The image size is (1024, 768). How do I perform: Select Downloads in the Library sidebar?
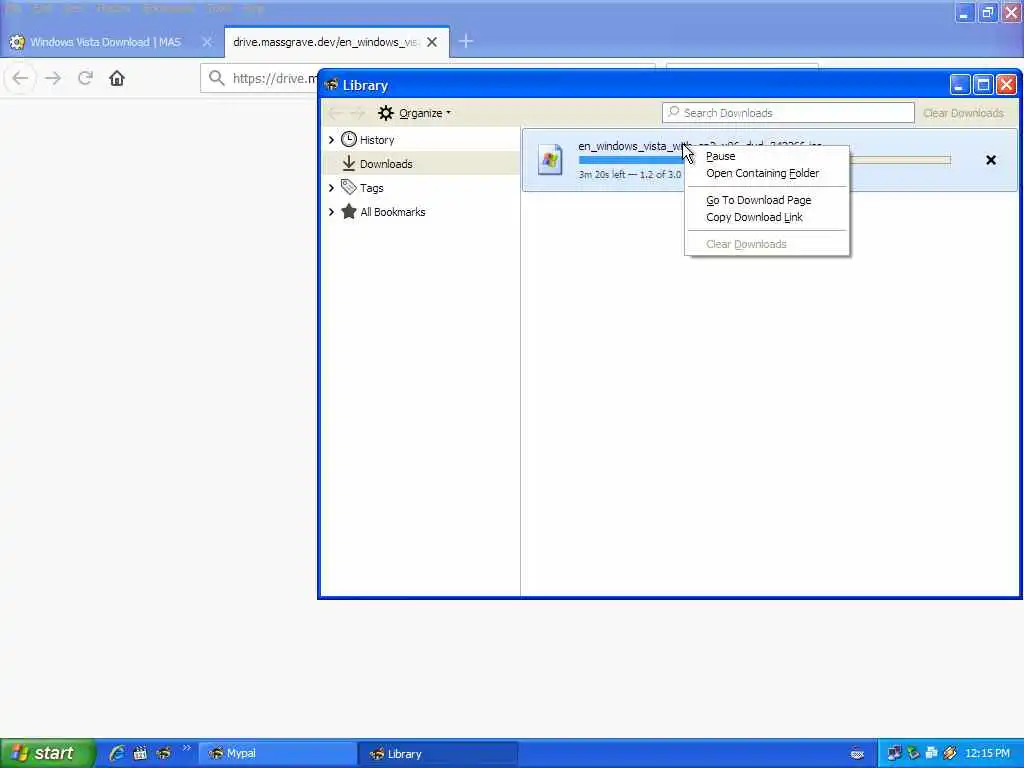point(385,164)
